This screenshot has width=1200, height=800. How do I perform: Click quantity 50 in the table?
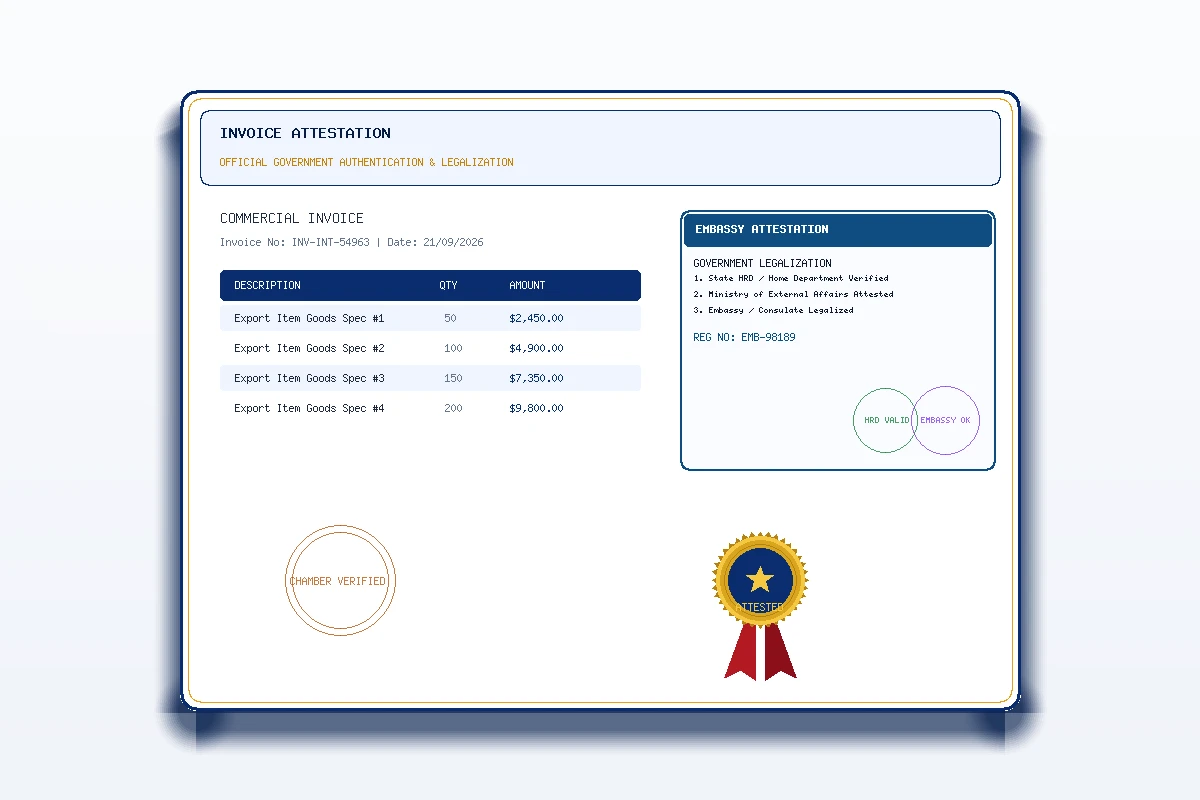pos(450,318)
